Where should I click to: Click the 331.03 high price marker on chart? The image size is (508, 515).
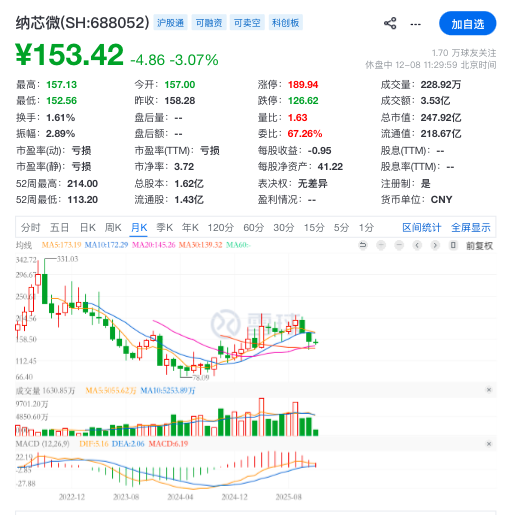point(67,259)
